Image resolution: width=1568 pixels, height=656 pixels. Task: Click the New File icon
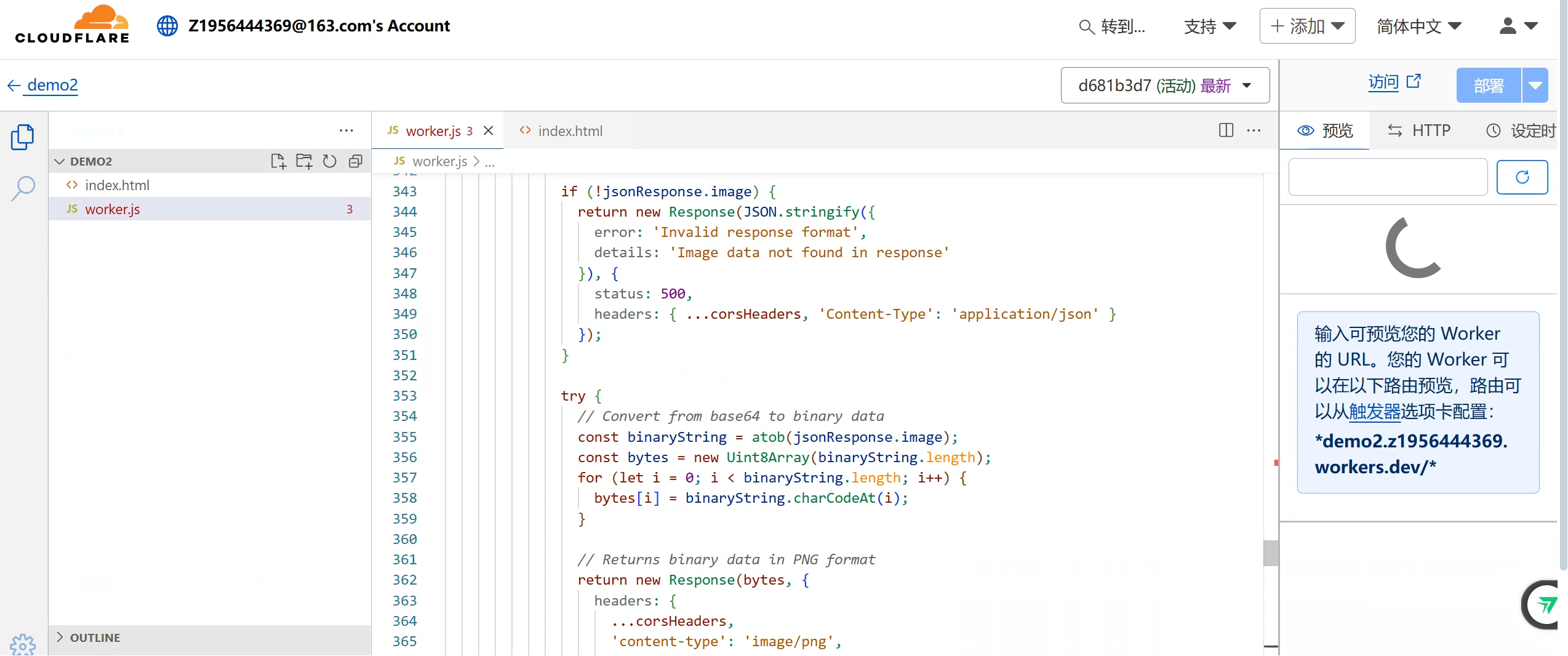(278, 161)
